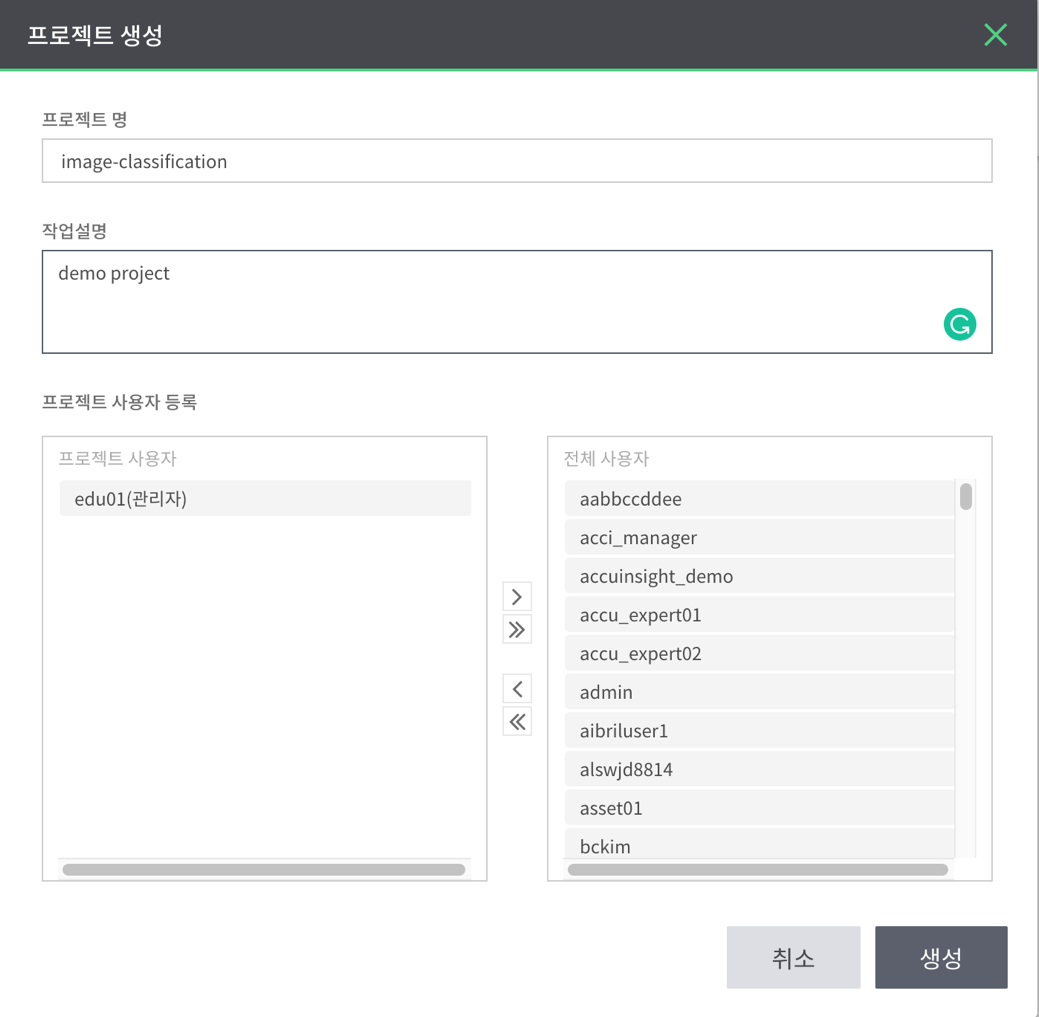Close the 프로젝트 생성 dialog with X
This screenshot has height=1017, width=1039.
(x=995, y=34)
